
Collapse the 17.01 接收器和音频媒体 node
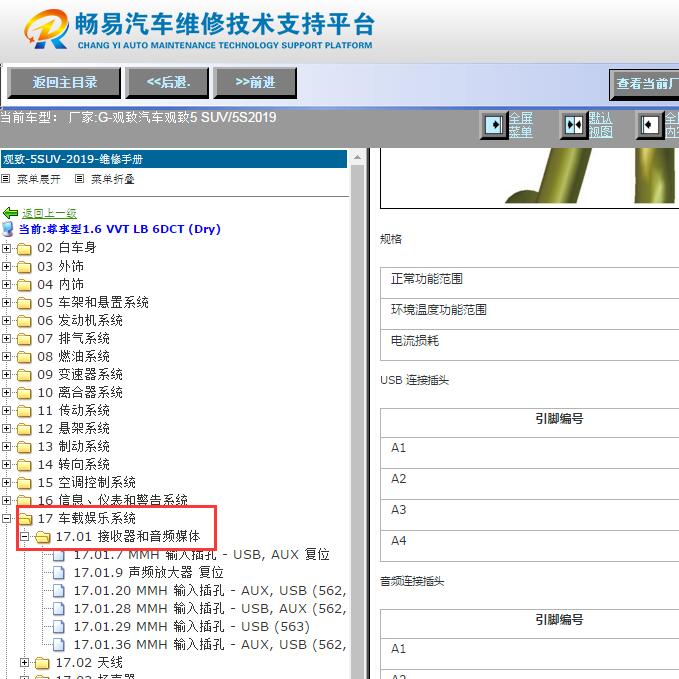25,537
